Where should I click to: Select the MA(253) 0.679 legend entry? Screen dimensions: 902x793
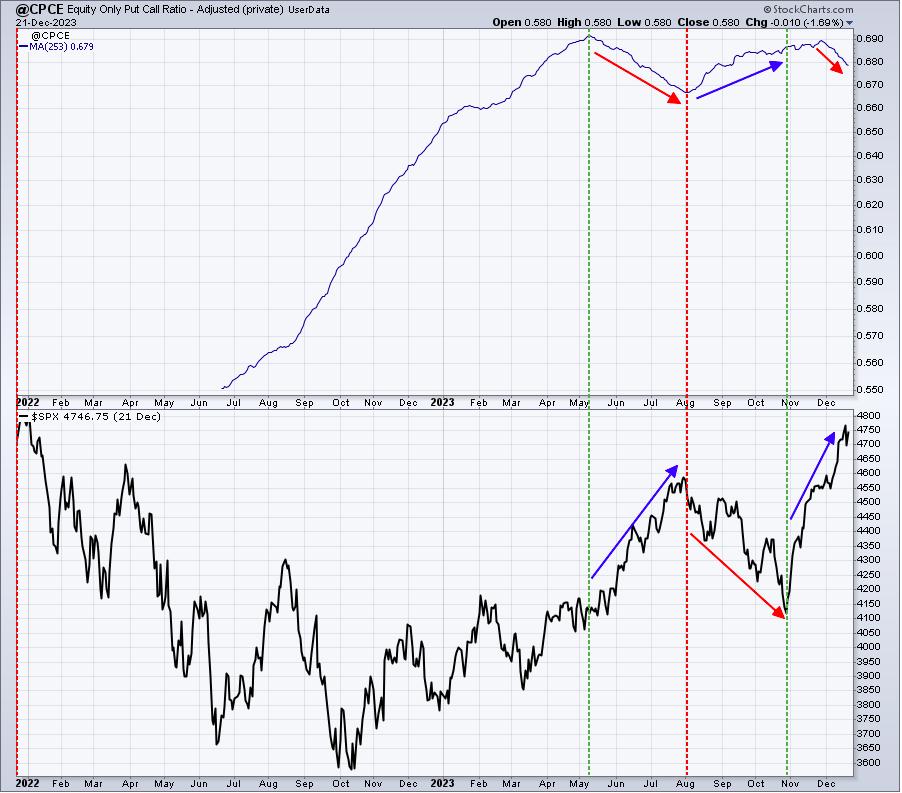[x=57, y=47]
